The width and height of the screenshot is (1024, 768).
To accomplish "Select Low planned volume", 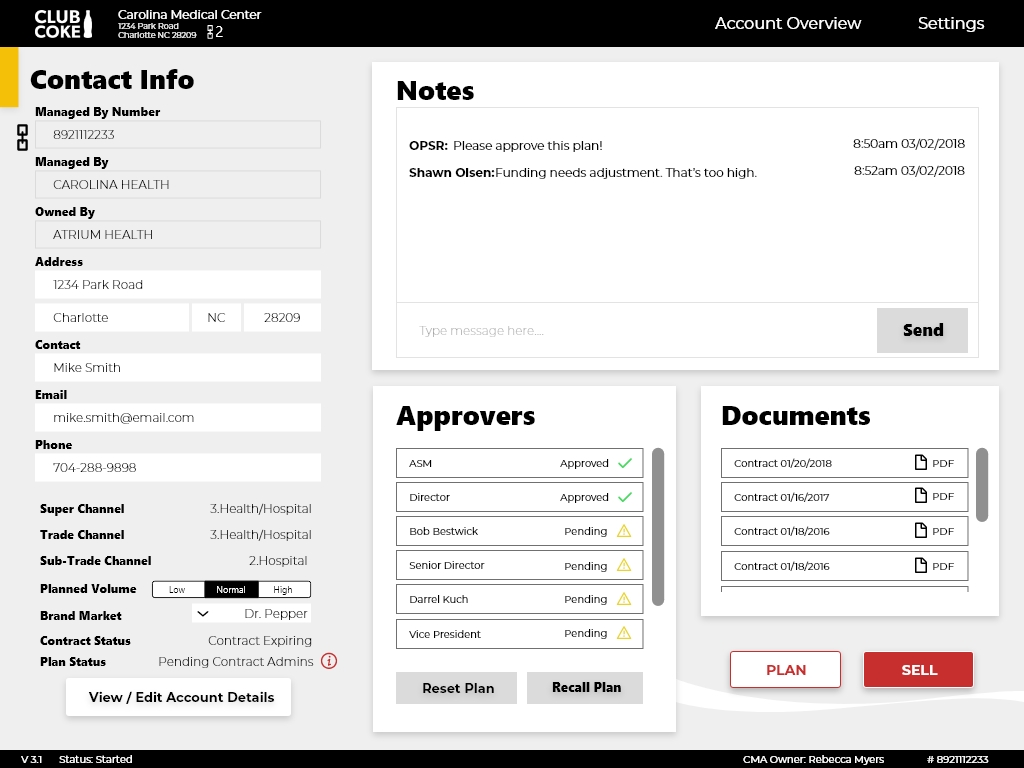I will pyautogui.click(x=178, y=589).
